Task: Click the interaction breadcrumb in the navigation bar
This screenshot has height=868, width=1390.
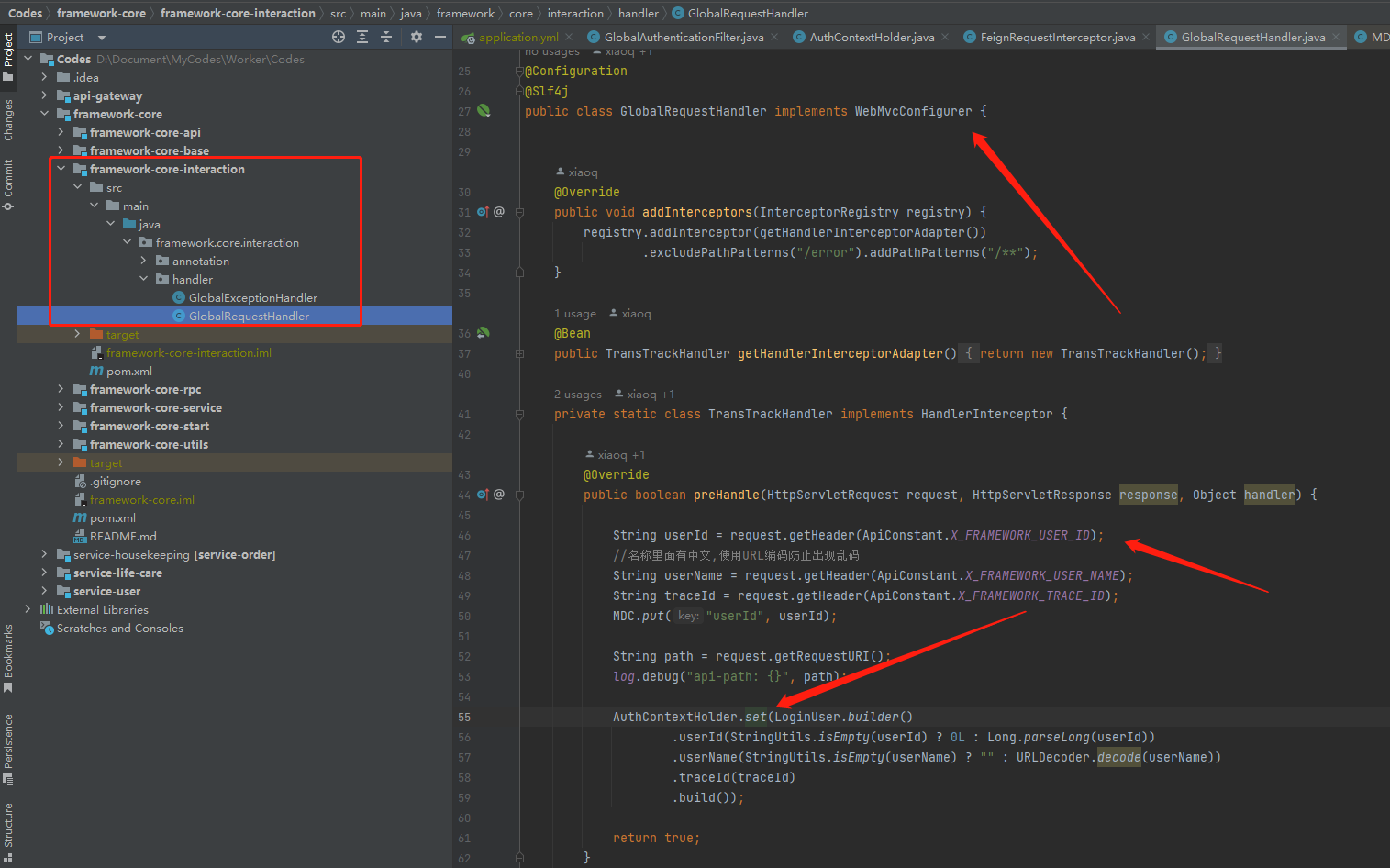Action: [x=575, y=13]
